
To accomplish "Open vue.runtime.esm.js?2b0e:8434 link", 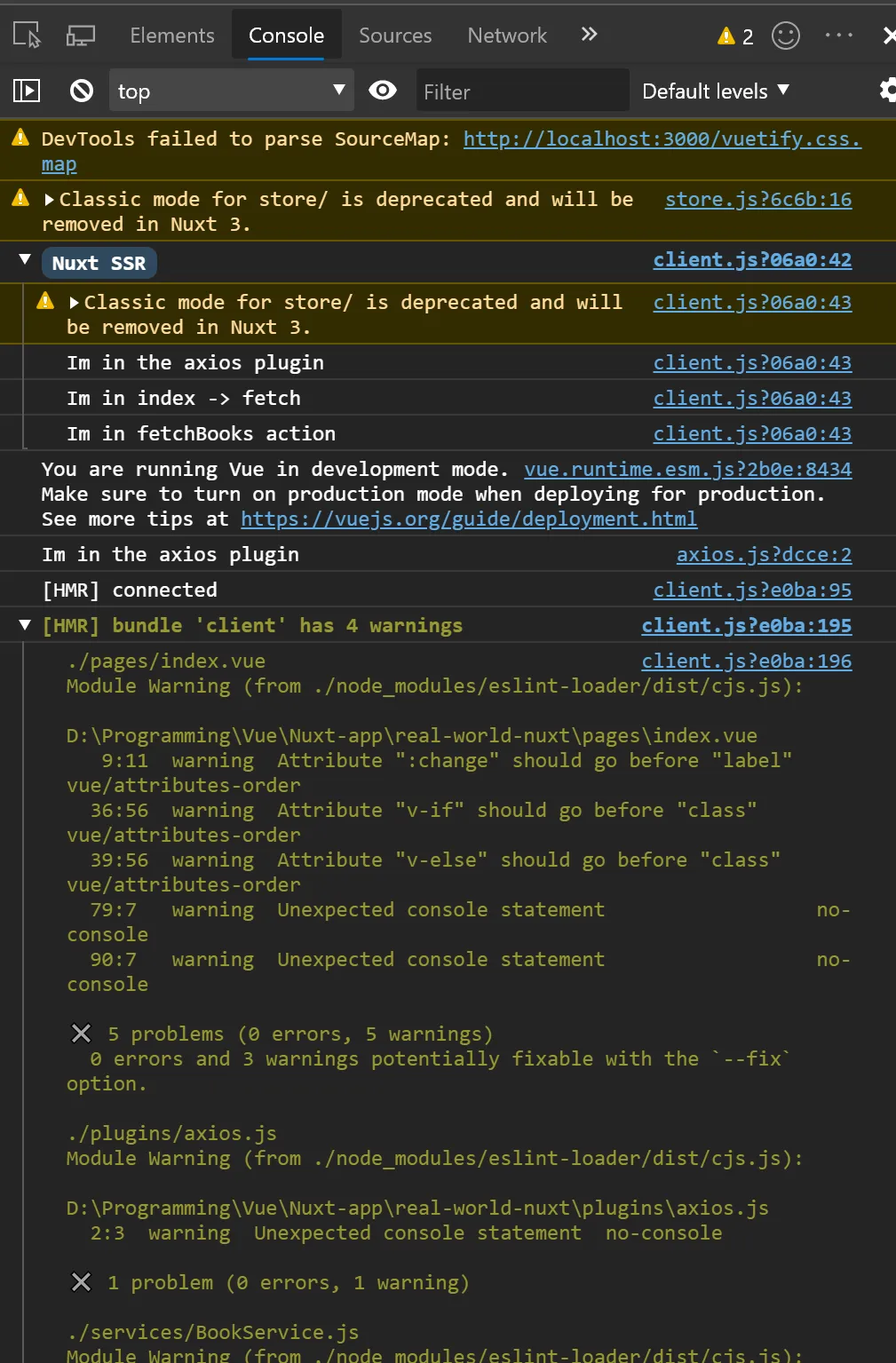I will click(x=688, y=470).
